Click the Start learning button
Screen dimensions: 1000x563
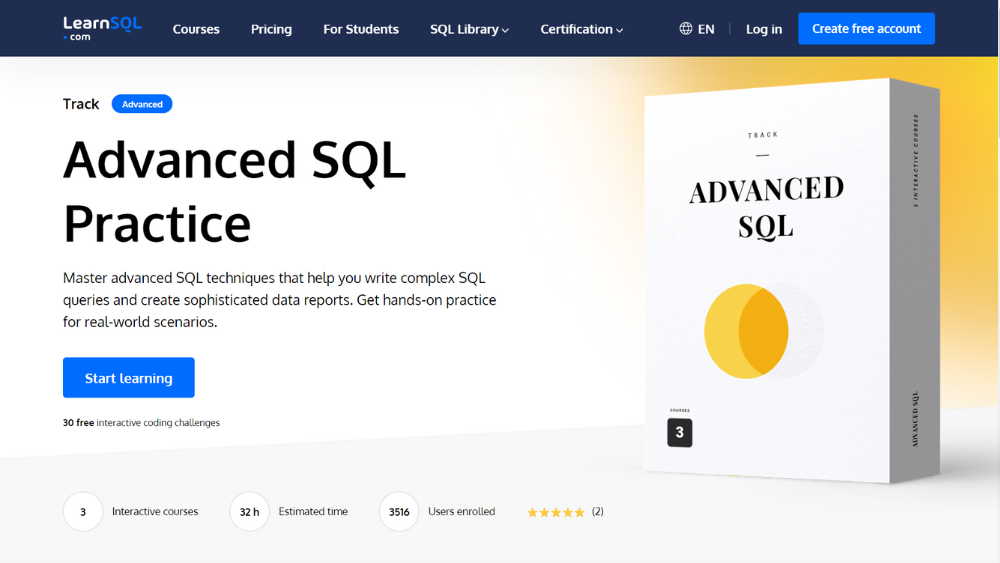(129, 377)
